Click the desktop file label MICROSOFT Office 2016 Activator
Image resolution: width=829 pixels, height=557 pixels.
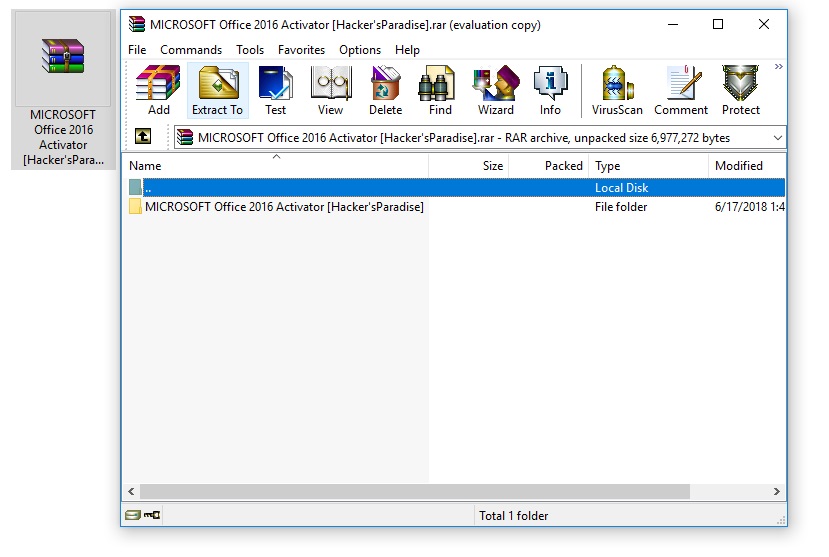click(x=63, y=137)
